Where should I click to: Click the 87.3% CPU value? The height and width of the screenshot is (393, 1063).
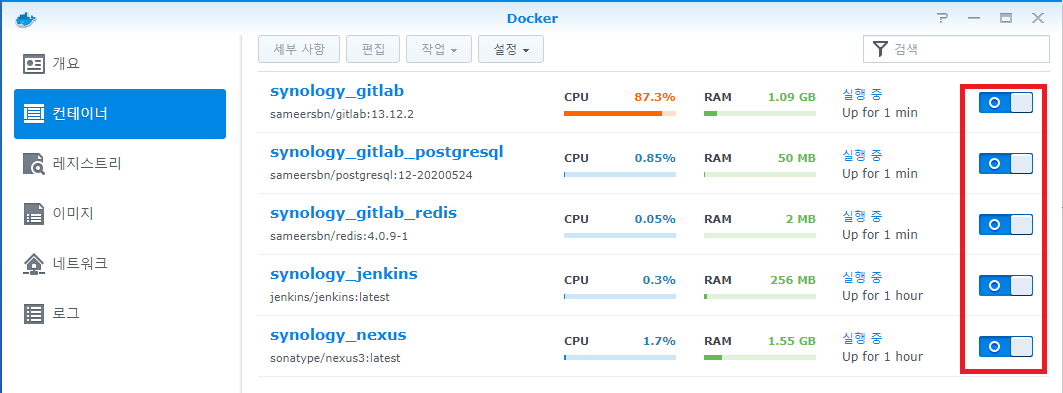click(x=655, y=97)
